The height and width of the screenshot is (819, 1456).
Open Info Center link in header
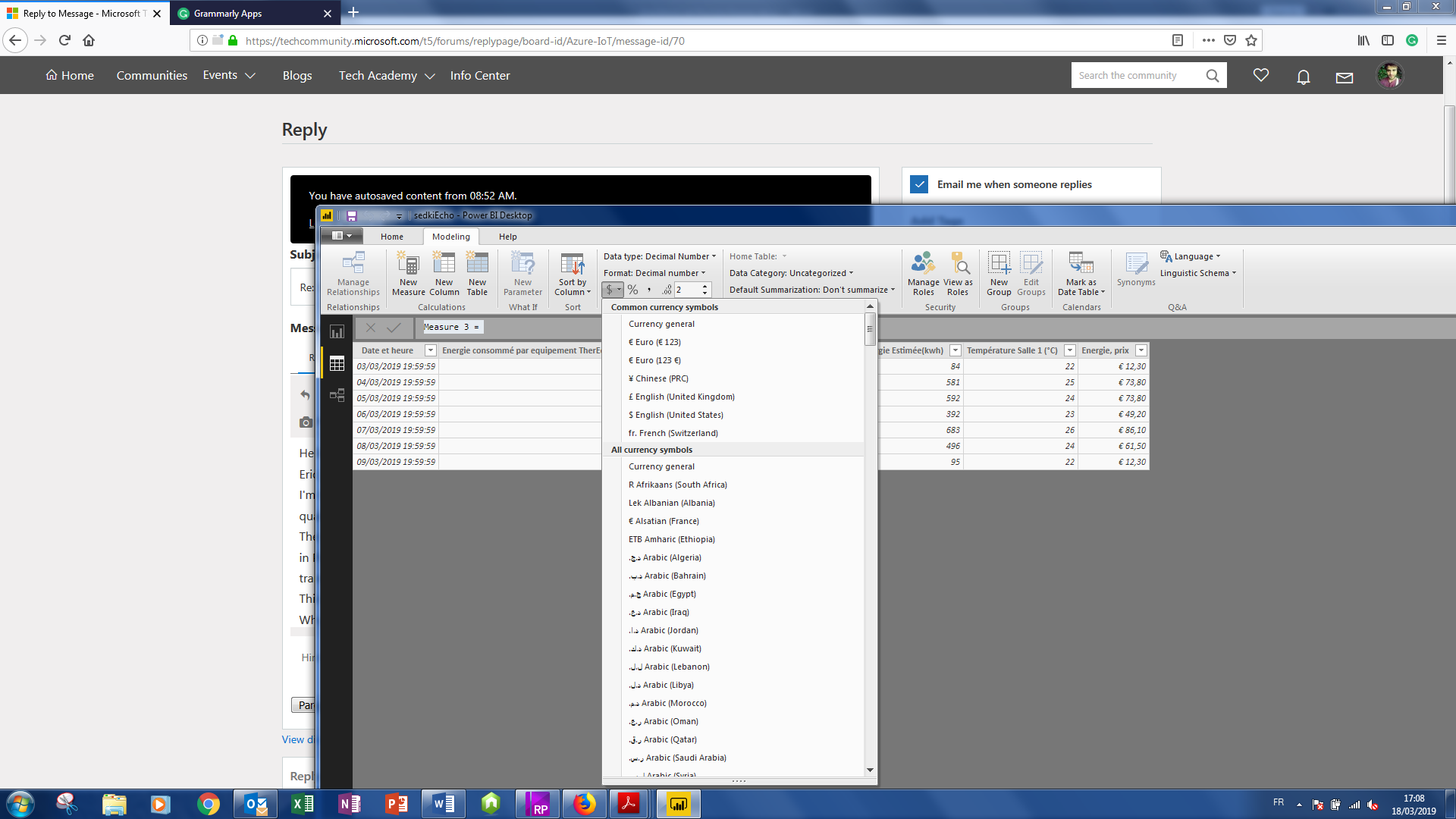tap(480, 75)
